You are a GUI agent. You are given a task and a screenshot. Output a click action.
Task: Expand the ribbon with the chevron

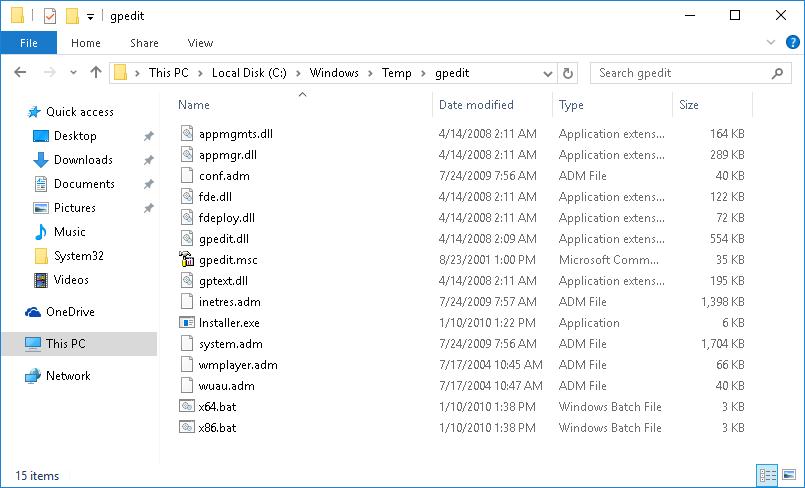point(771,42)
